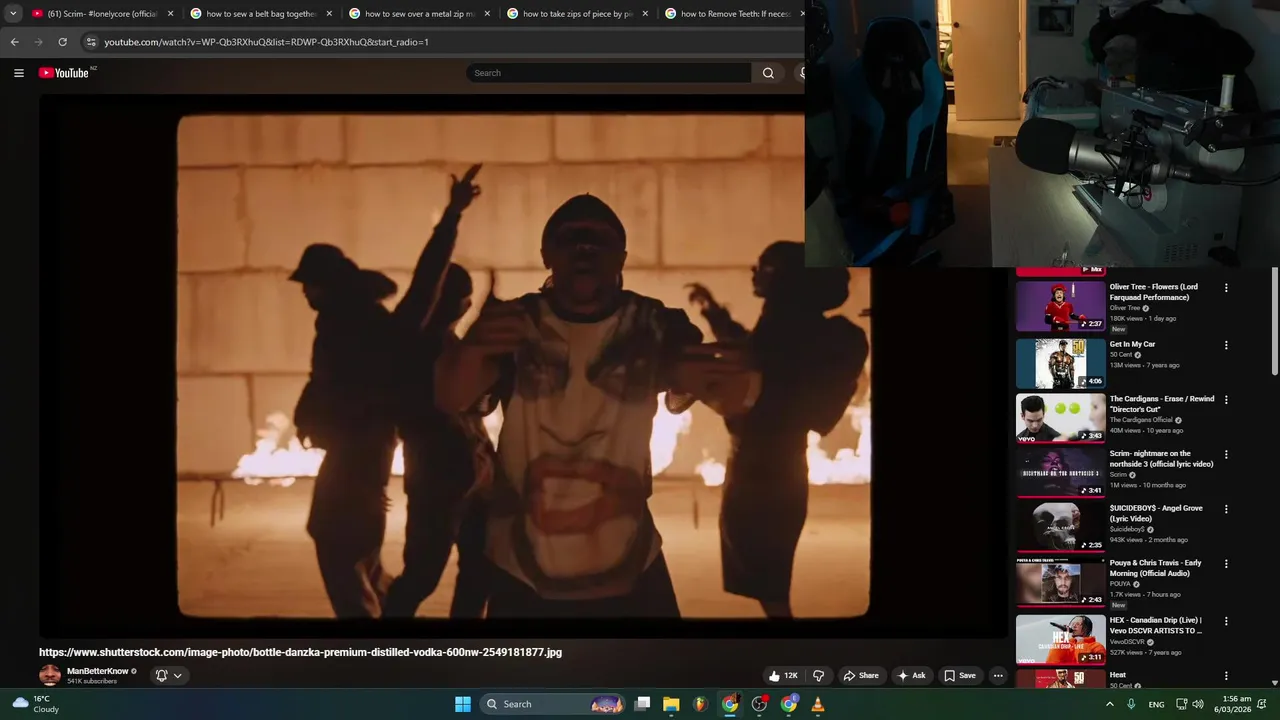Click the browser address bar URL
1280x720 pixels.
point(266,42)
